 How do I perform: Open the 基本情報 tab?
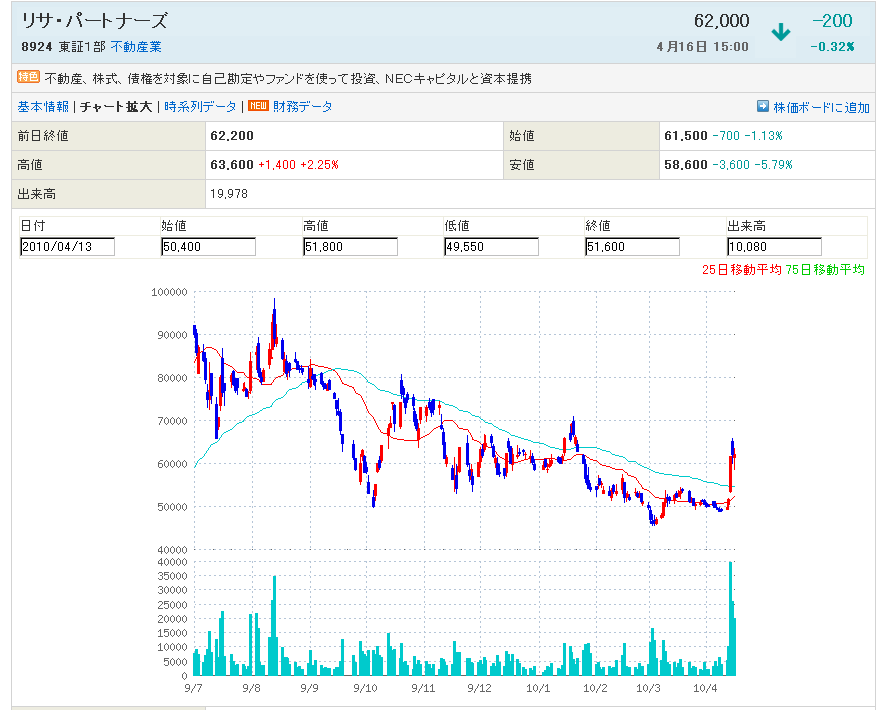pyautogui.click(x=43, y=106)
